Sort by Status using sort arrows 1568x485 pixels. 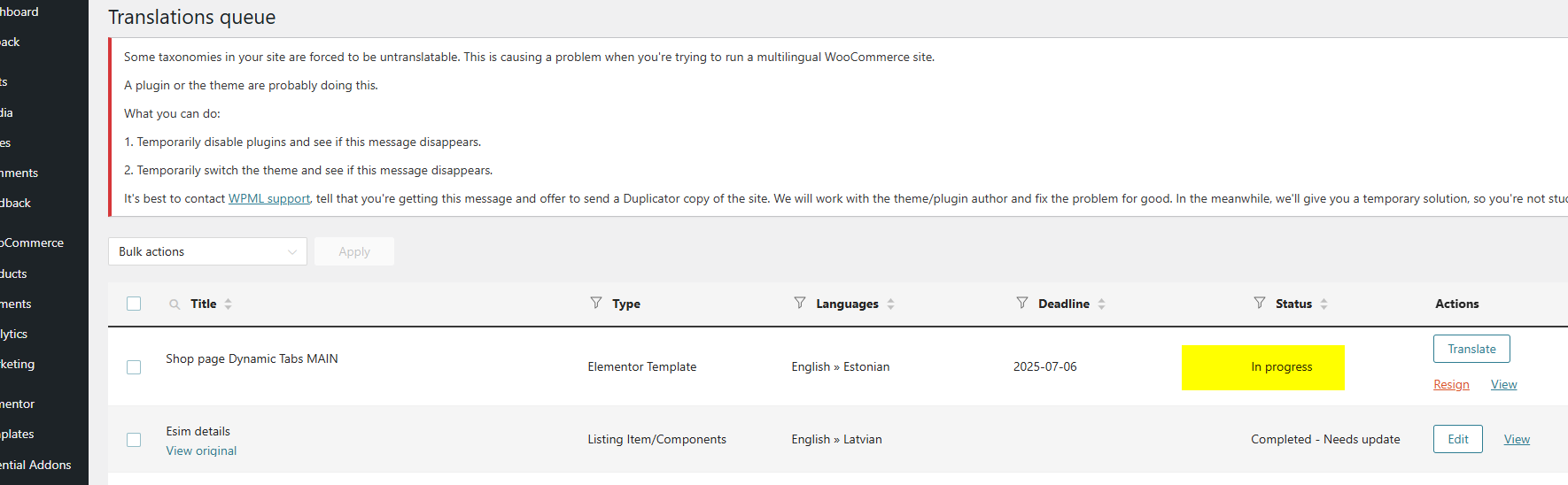(x=1324, y=304)
